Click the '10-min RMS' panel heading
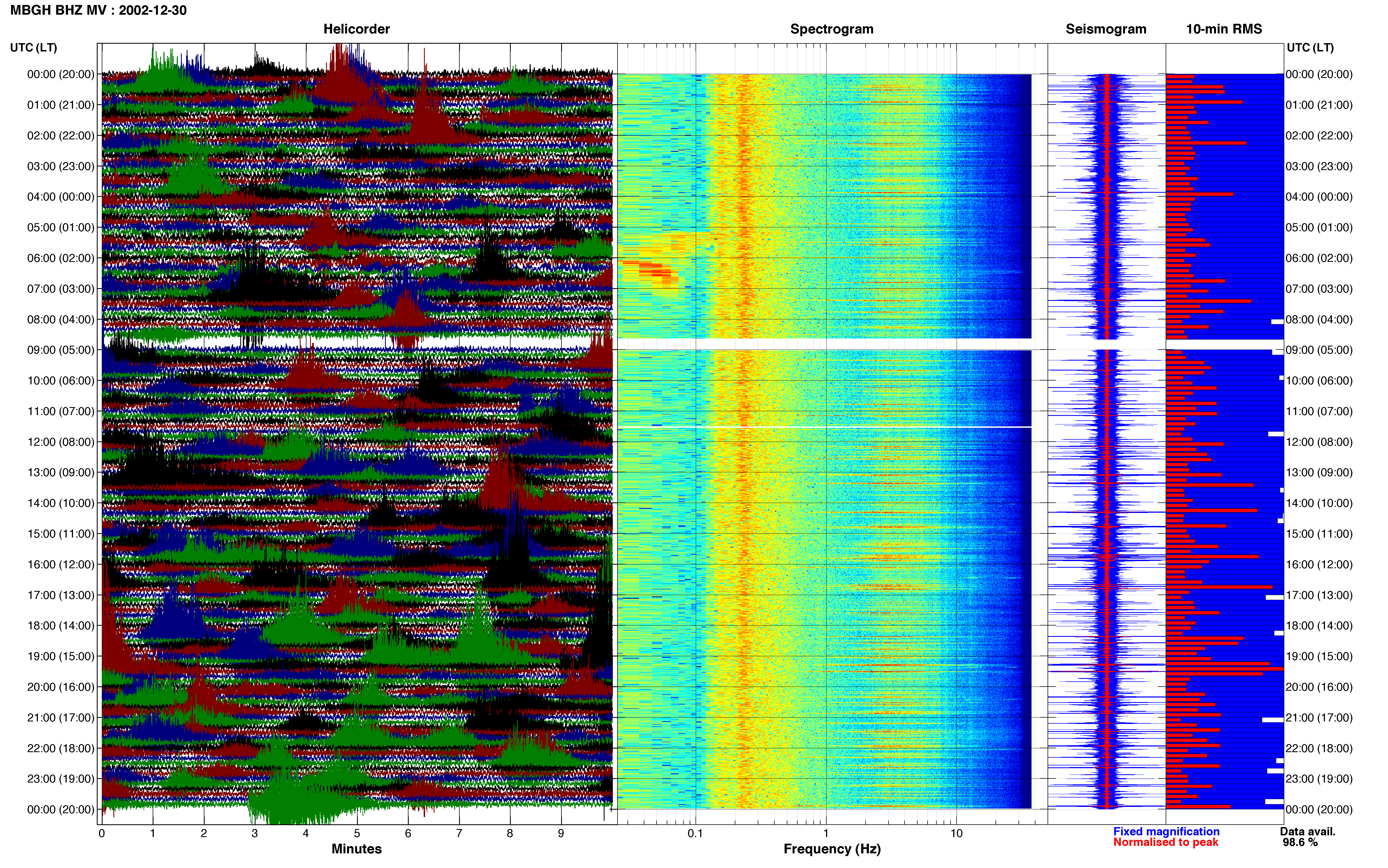Image resolution: width=1388 pixels, height=868 pixels. coord(1224,29)
